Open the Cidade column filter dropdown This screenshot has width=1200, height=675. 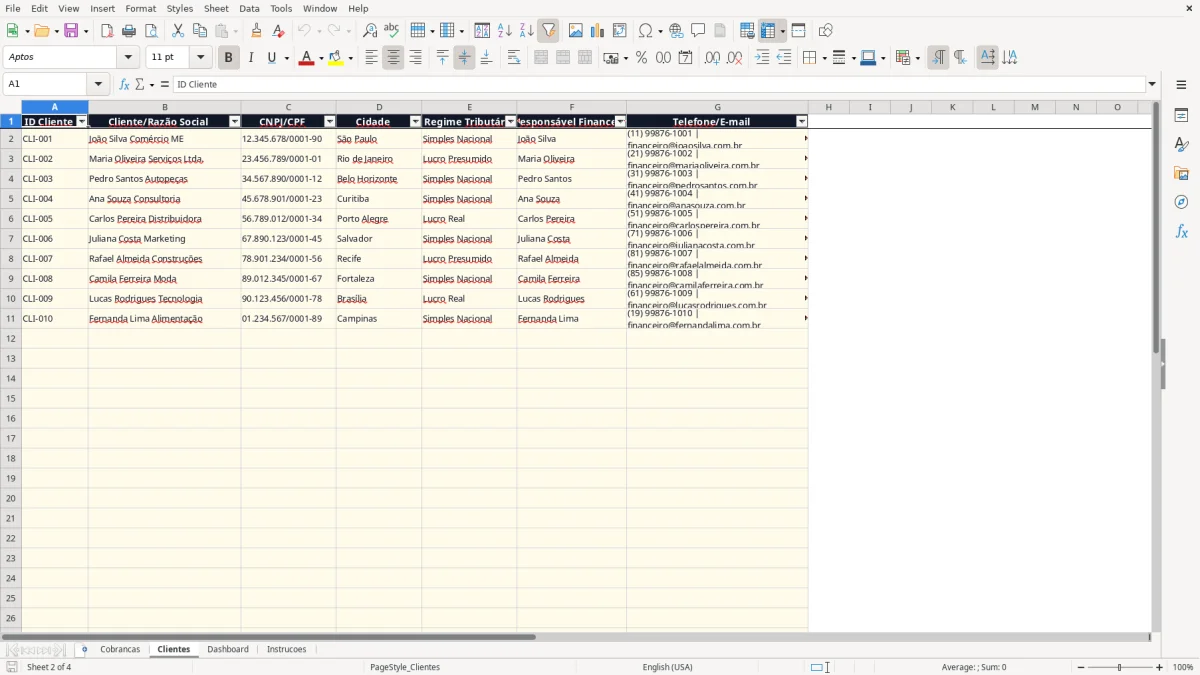click(415, 121)
